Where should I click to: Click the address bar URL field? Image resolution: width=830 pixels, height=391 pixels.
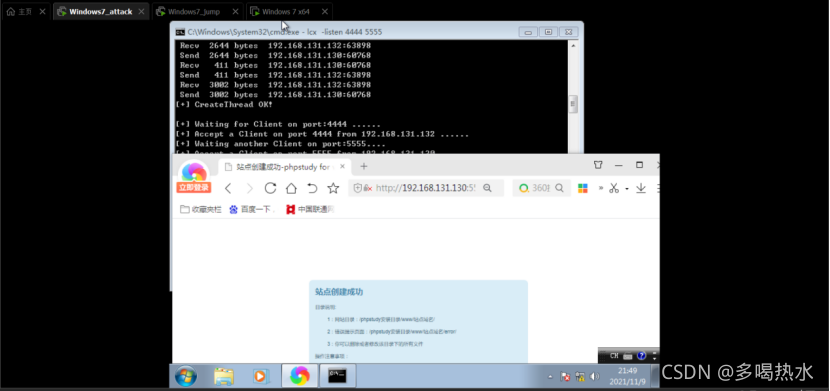pyautogui.click(x=427, y=188)
